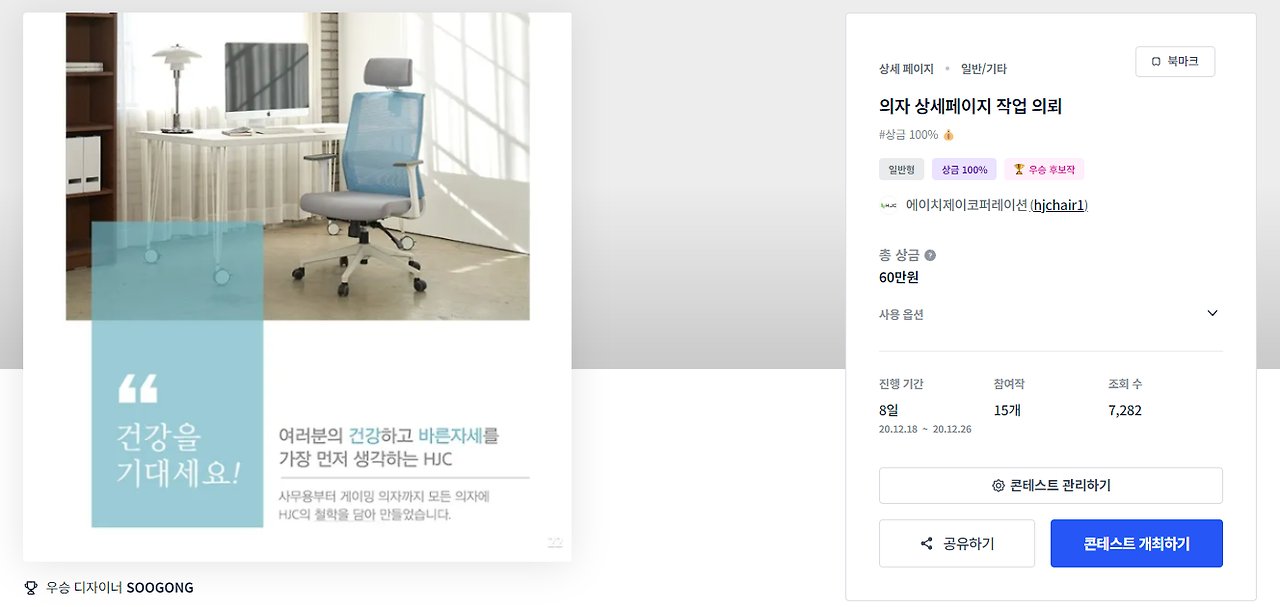Open the 일반/기타 subcategory breadcrumb
The width and height of the screenshot is (1280, 607).
[984, 69]
